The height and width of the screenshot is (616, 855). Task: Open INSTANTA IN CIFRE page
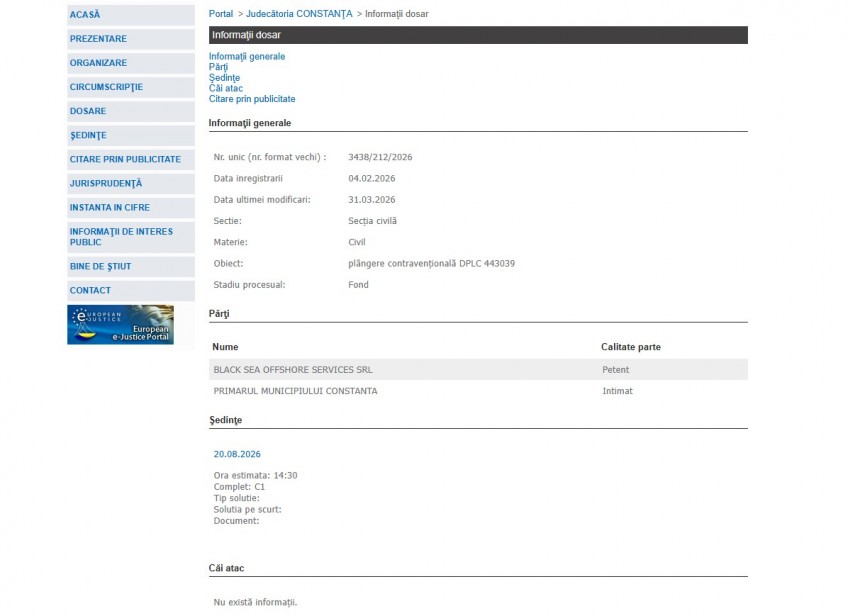point(112,207)
